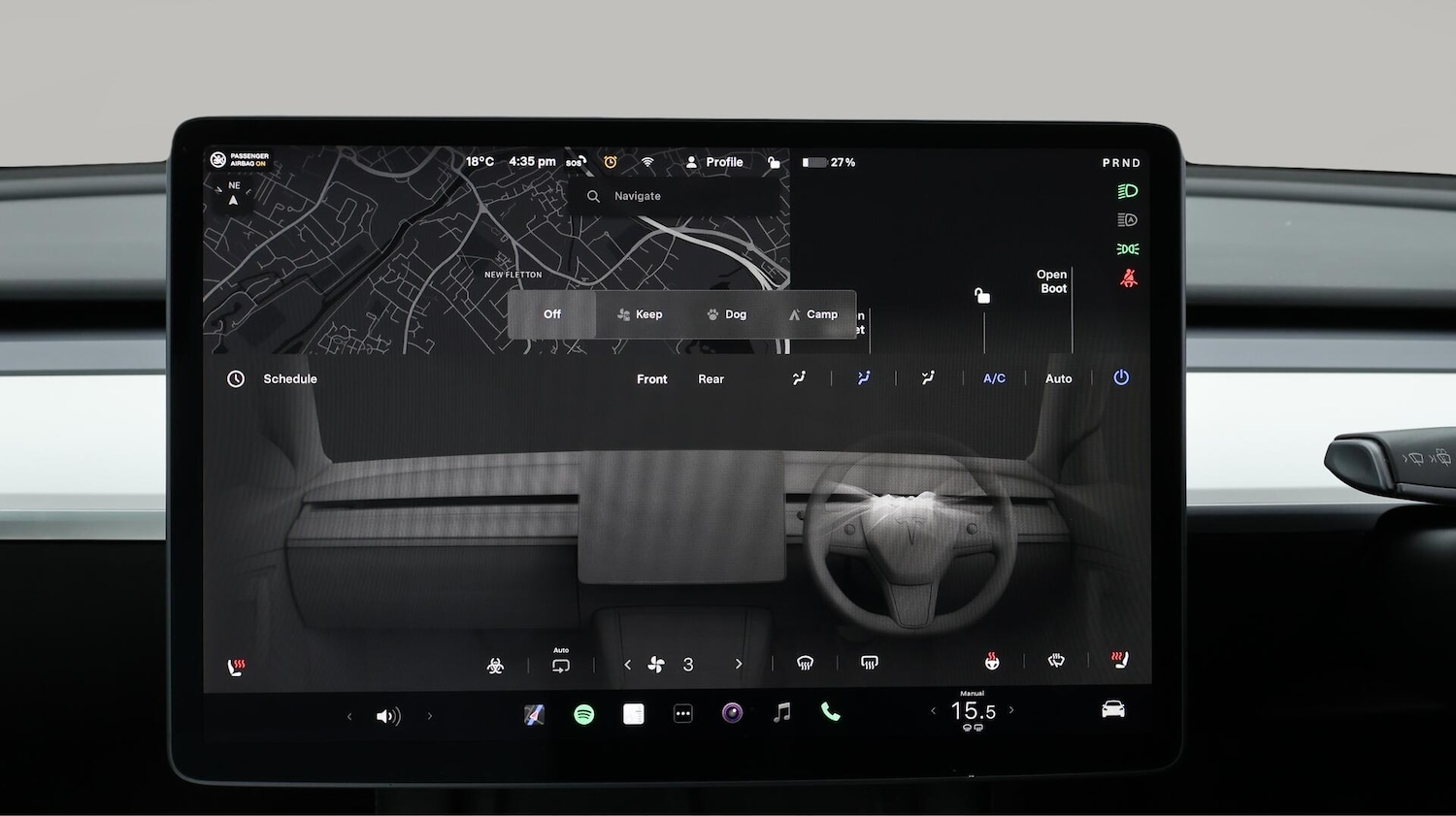This screenshot has height=816, width=1456.
Task: Select Dog mode option
Action: (727, 314)
